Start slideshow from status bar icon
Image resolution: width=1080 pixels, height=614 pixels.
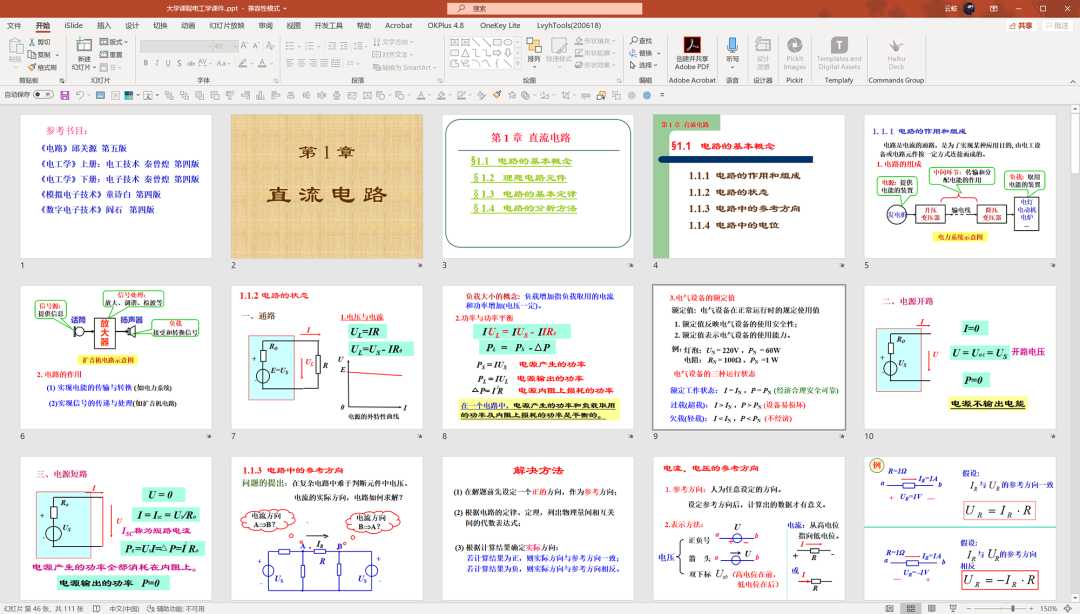coord(953,608)
